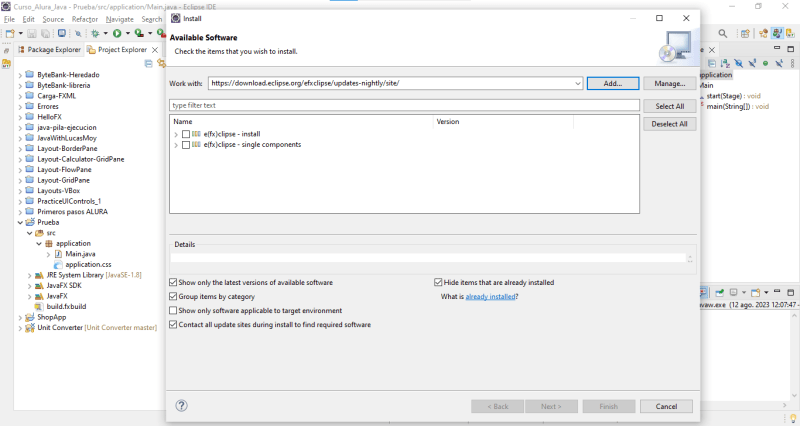Click the Save icon in Eclipse toolbar
This screenshot has height=426, width=800.
pyautogui.click(x=32, y=34)
